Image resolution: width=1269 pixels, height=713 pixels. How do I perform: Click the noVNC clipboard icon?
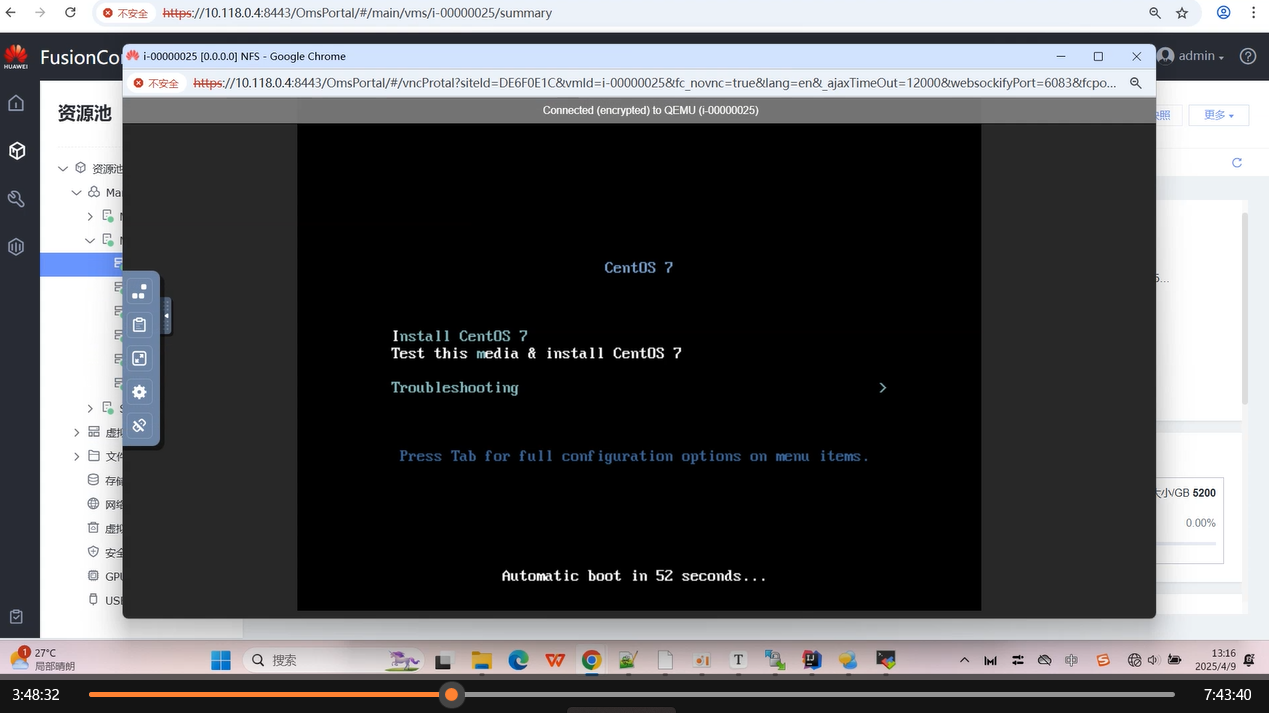click(139, 325)
